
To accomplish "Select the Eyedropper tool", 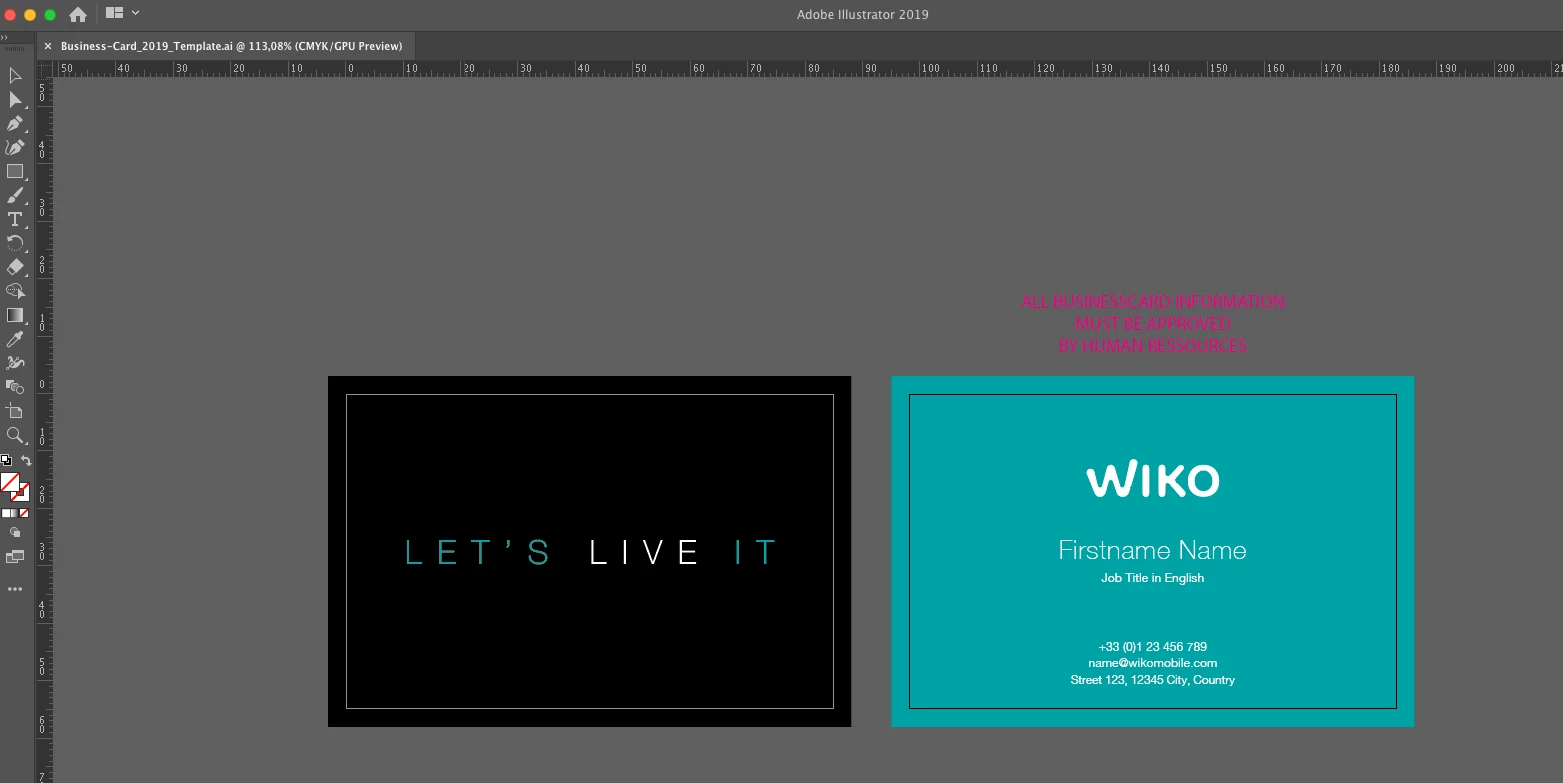I will (15, 339).
